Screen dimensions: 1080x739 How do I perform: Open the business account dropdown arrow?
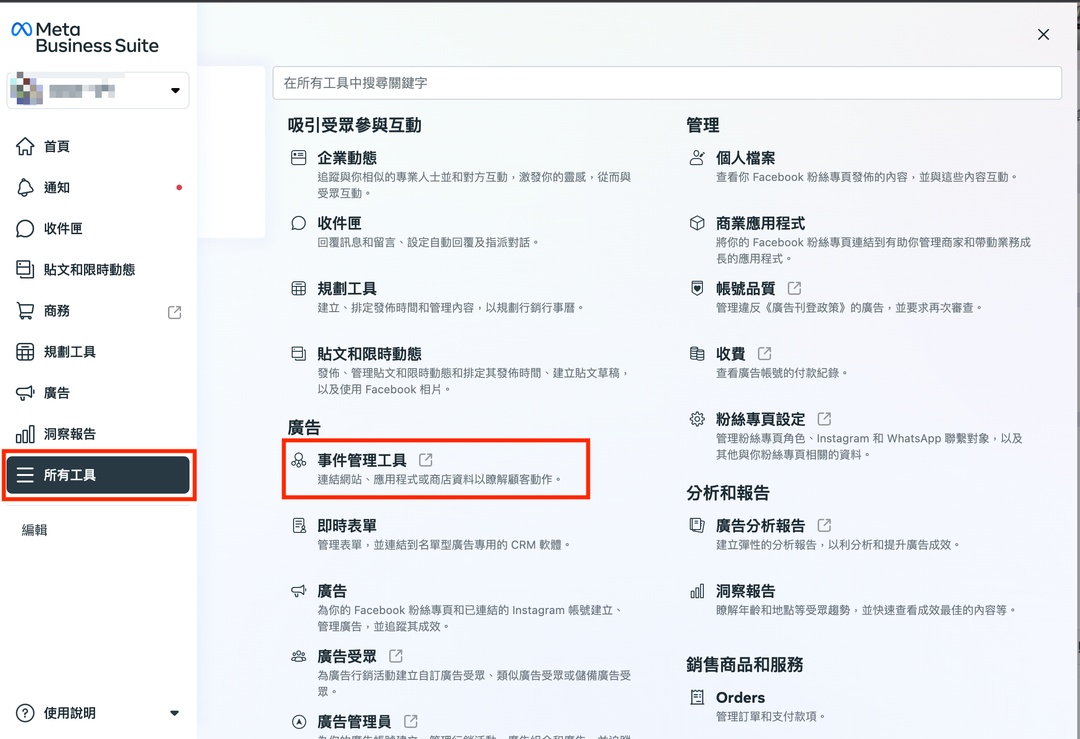175,91
